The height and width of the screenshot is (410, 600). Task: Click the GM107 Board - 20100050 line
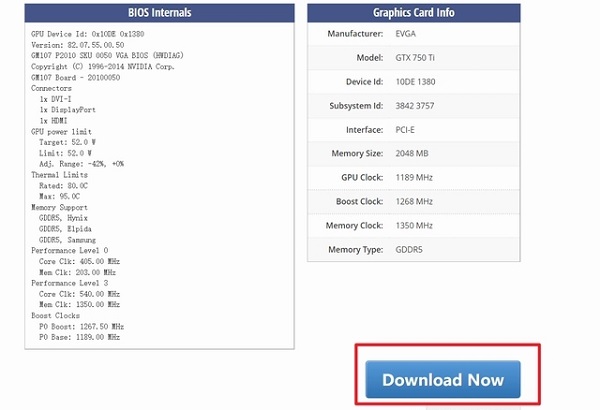coord(75,77)
